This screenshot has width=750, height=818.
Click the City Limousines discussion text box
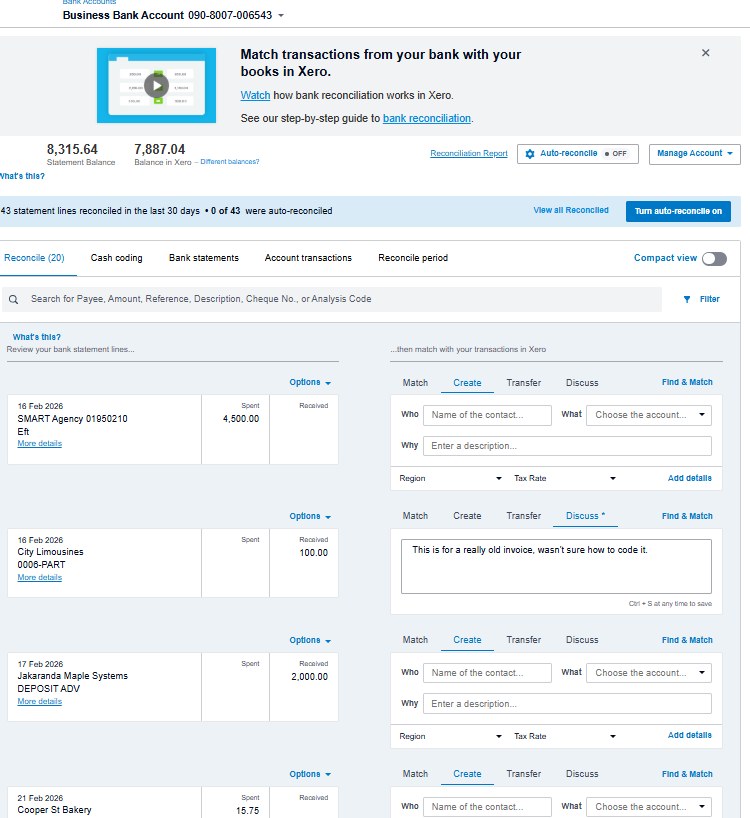point(556,567)
